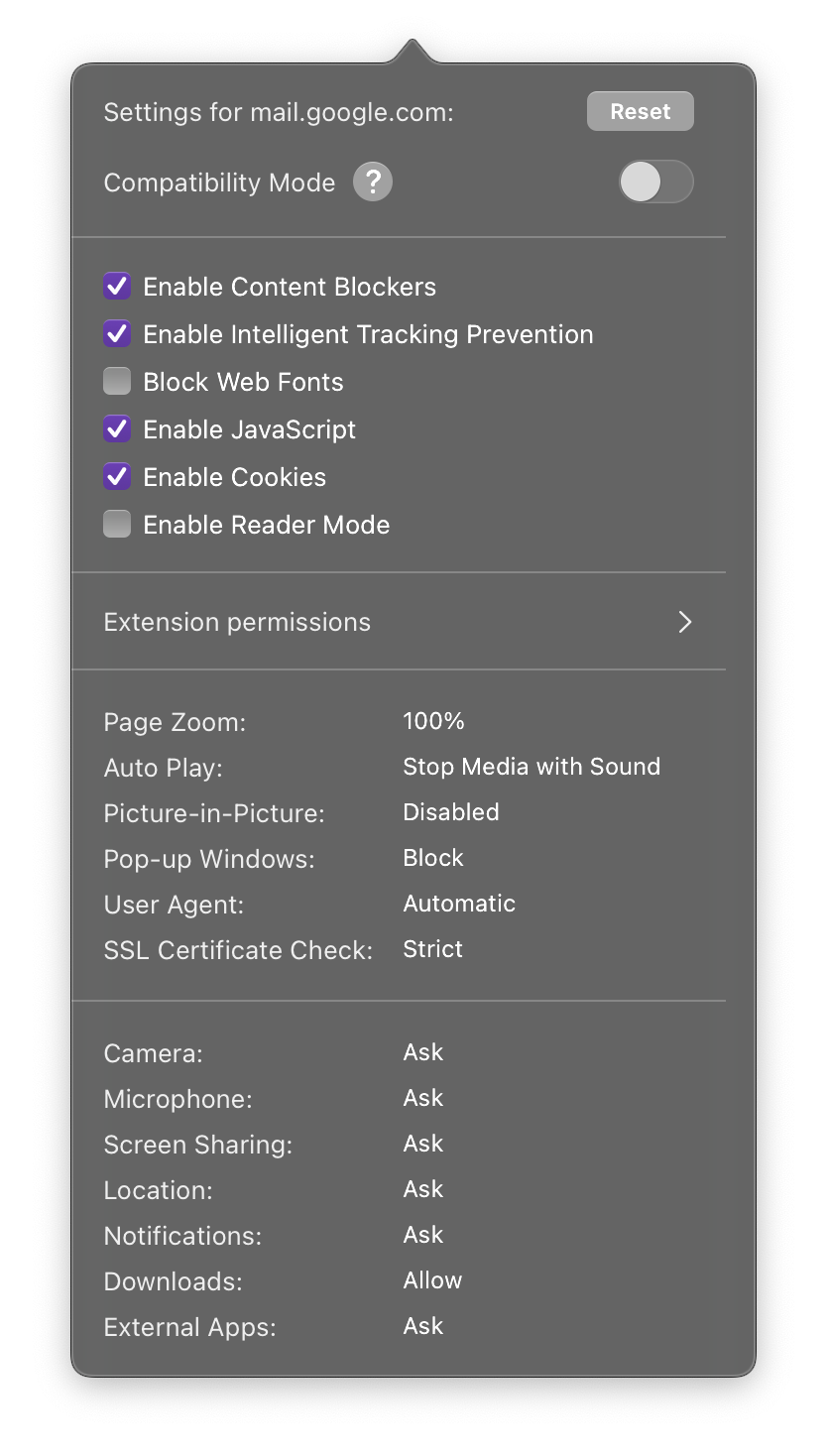Open Extension permissions chevron arrow

pos(684,622)
